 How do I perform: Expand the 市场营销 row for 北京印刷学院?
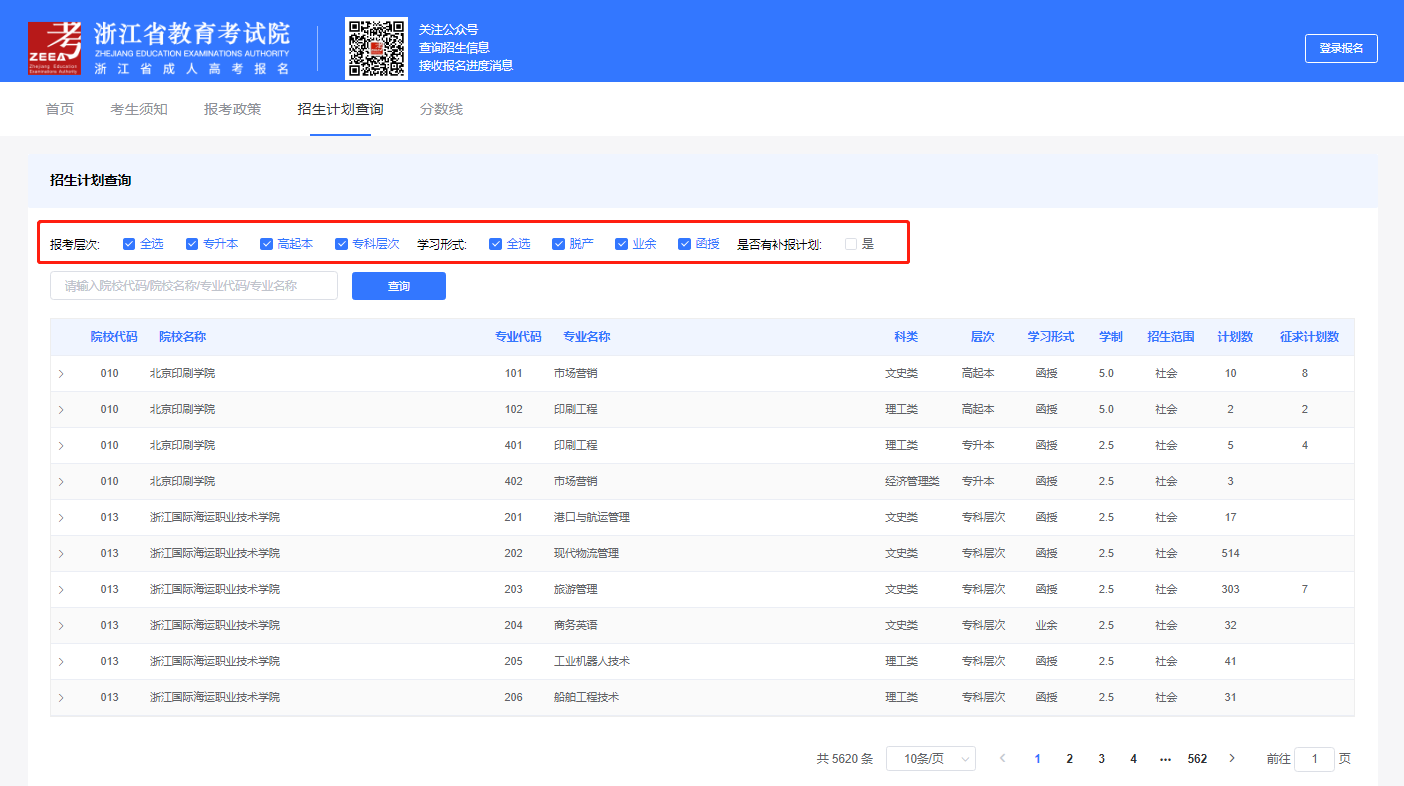(61, 373)
